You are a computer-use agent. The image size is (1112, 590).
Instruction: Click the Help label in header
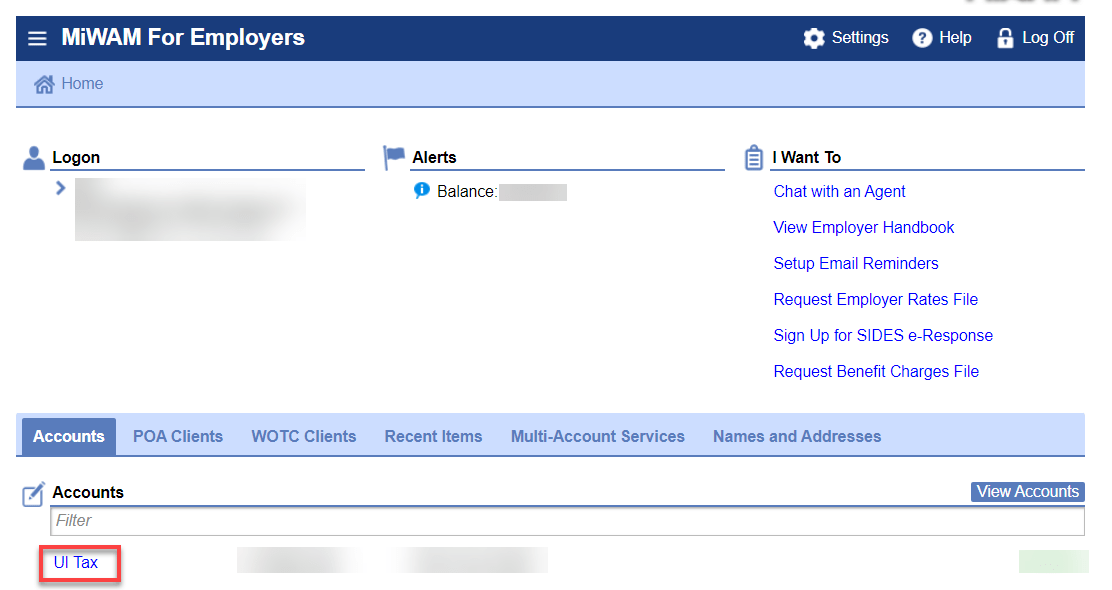point(955,38)
